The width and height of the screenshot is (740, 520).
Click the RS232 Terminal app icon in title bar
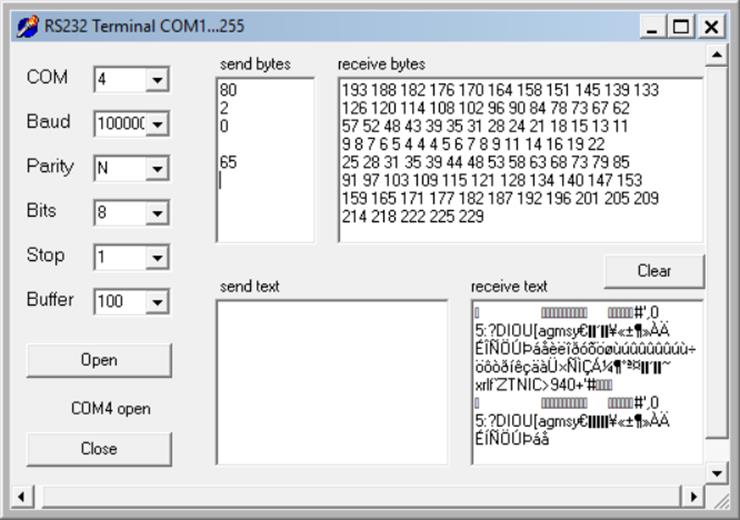coord(29,26)
